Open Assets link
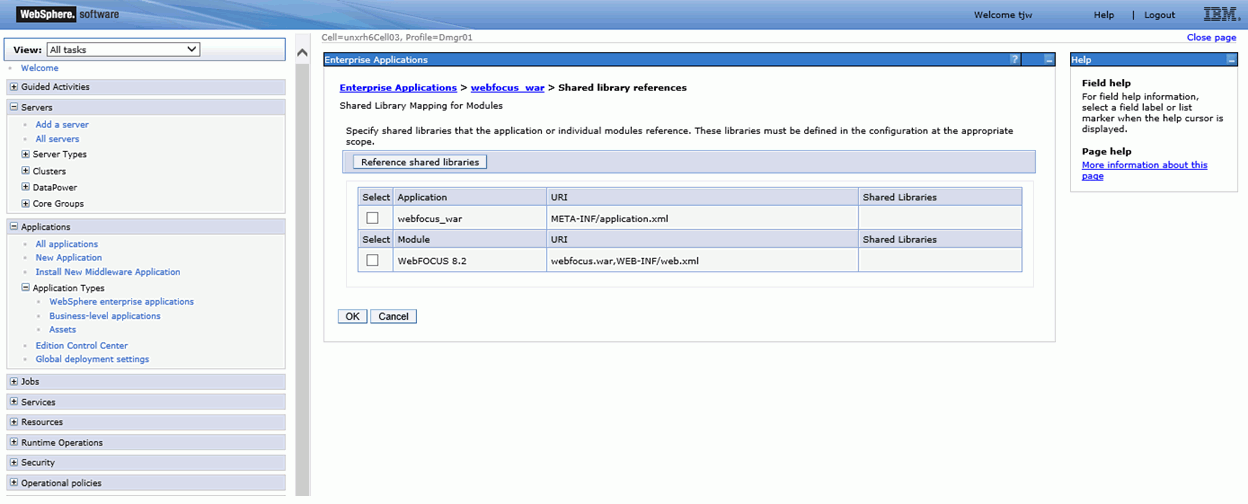The height and width of the screenshot is (504, 1248). tap(63, 330)
